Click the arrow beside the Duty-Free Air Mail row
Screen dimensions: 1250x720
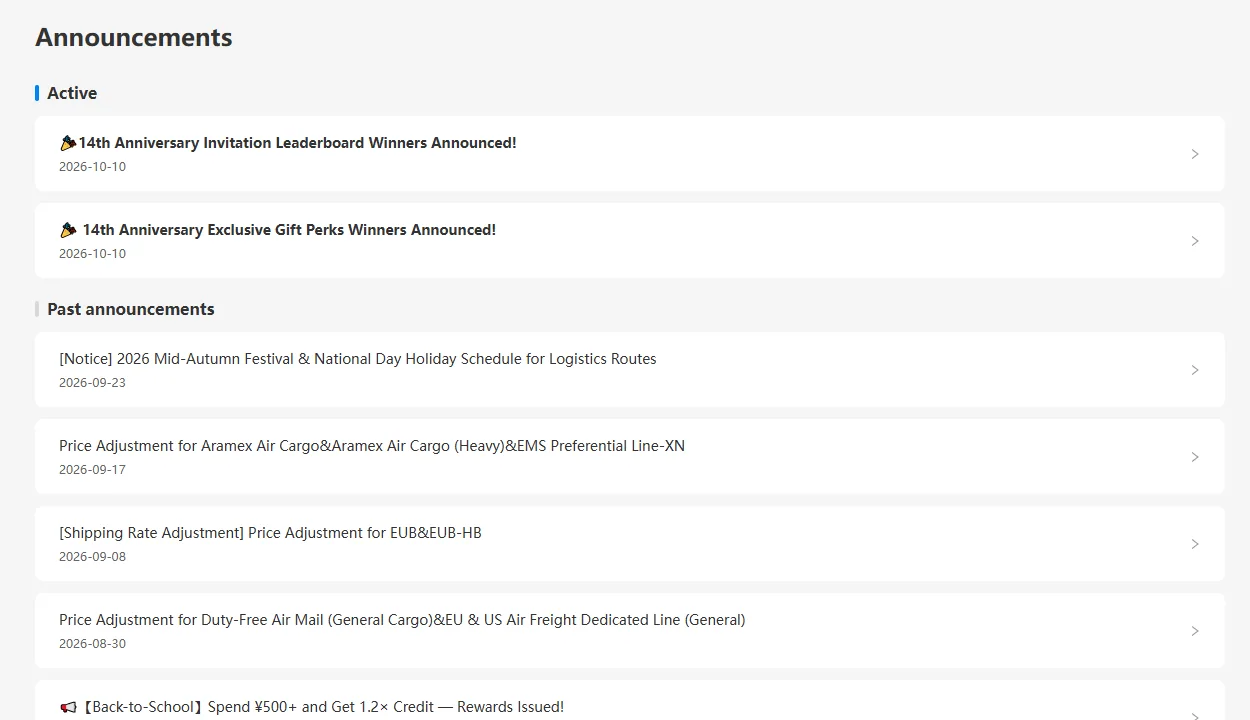1195,631
